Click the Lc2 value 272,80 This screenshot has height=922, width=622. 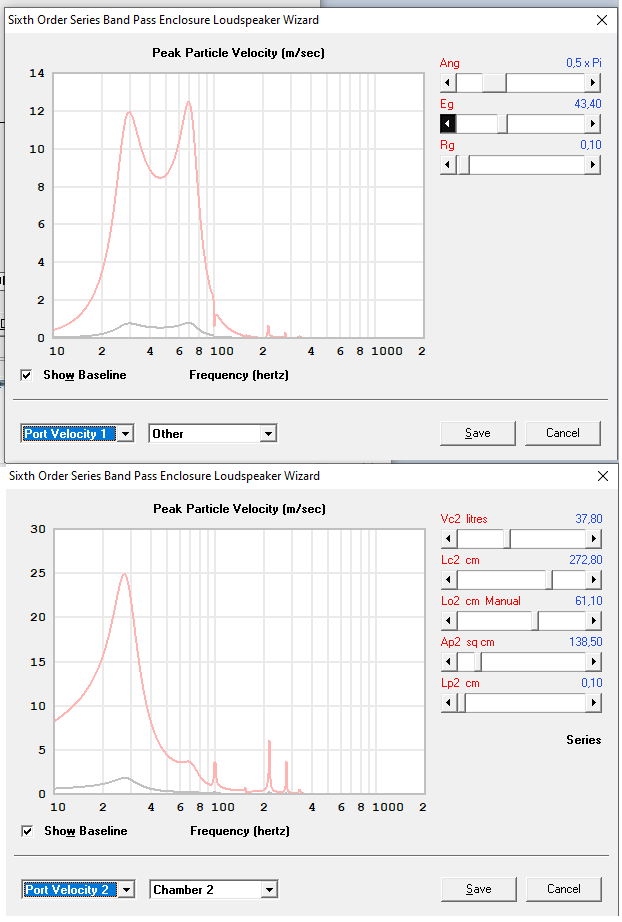click(586, 560)
